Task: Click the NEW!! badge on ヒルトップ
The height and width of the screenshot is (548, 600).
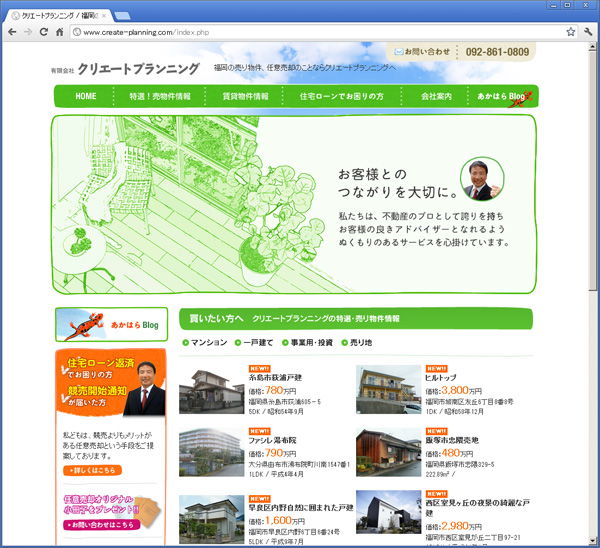Action: click(x=436, y=369)
